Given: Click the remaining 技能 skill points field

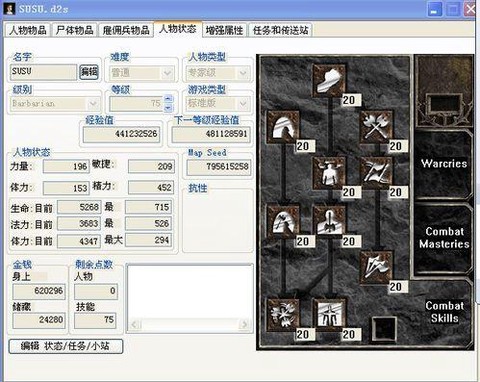Looking at the screenshot, I should tap(96, 321).
